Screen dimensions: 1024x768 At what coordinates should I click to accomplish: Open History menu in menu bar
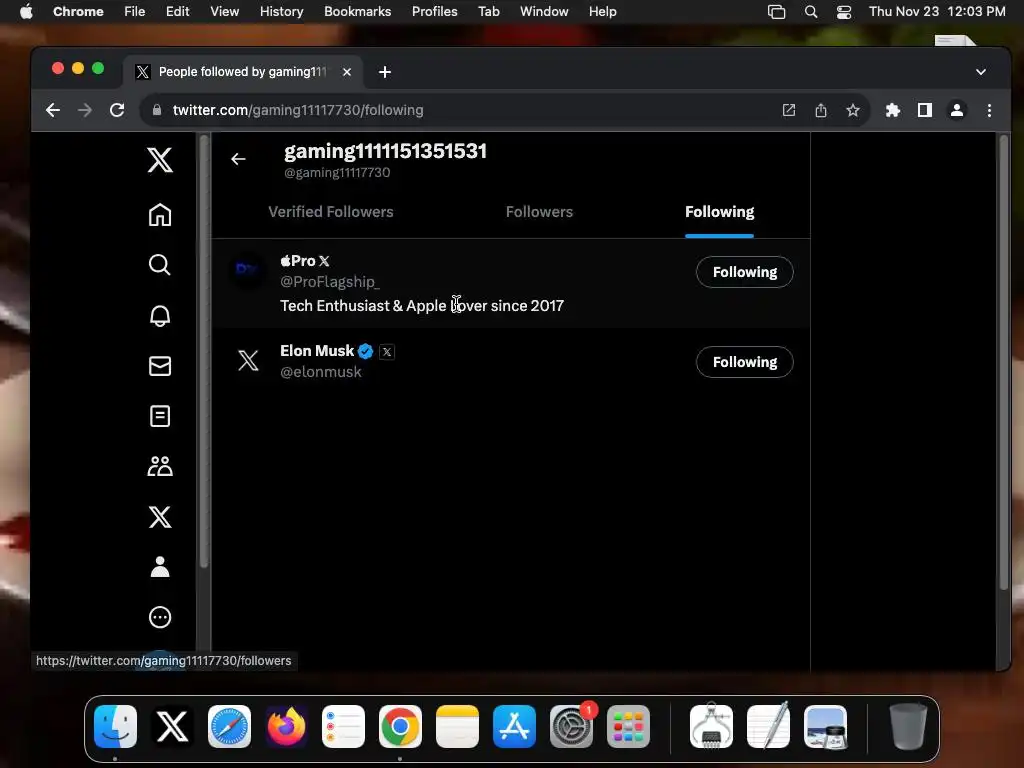coord(281,12)
